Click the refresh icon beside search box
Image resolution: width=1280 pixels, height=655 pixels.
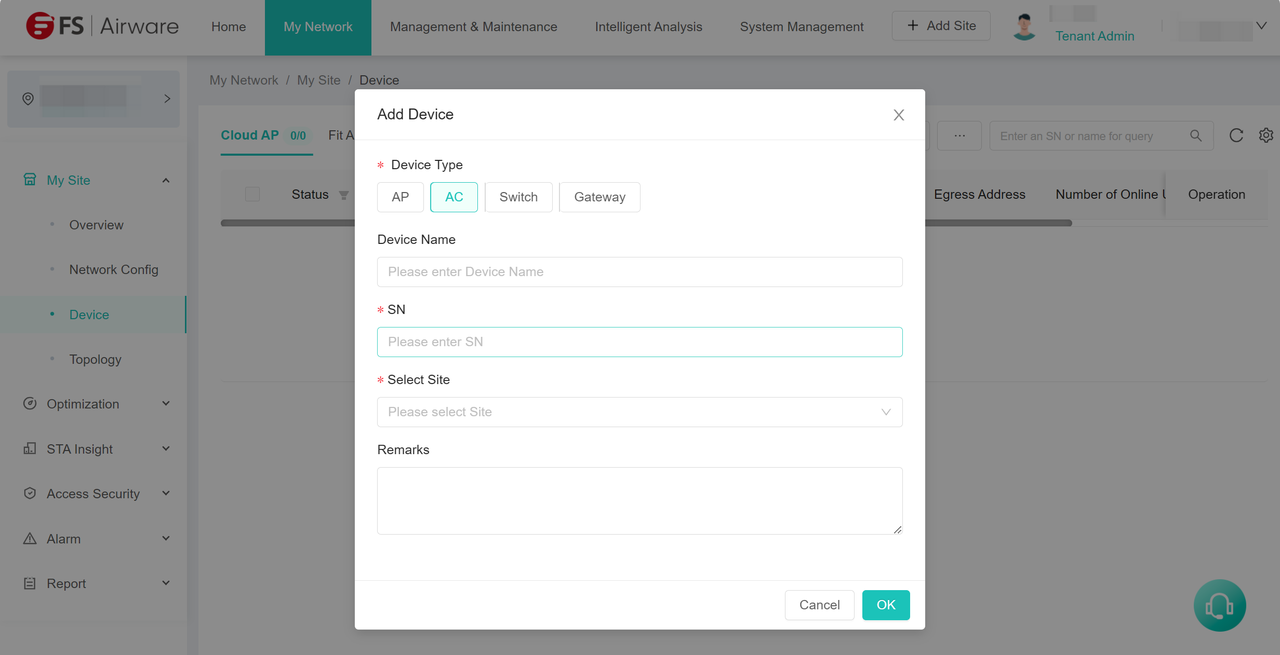[1236, 135]
